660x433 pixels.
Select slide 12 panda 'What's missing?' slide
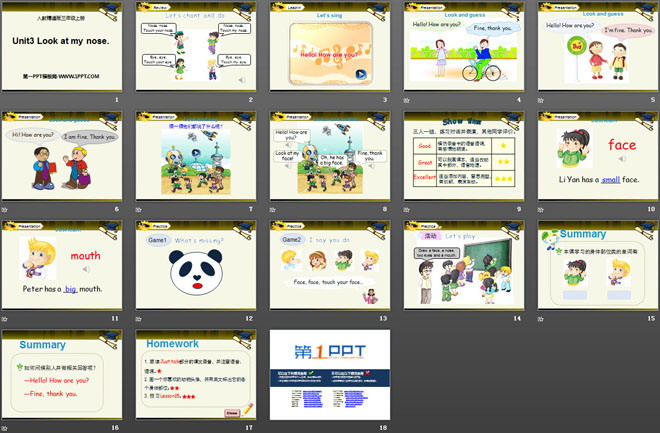[196, 265]
